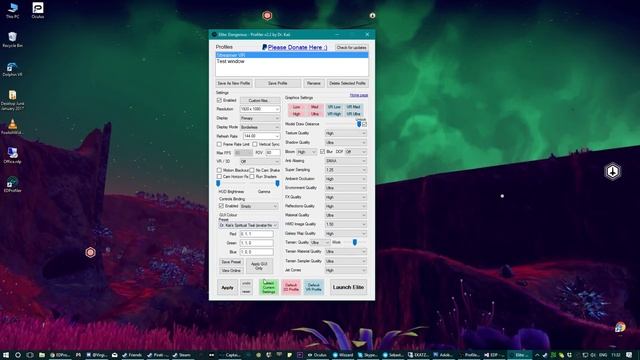Switch to the Oculus taskbar item
Viewport: 640px width, 360px height.
[x=317, y=355]
